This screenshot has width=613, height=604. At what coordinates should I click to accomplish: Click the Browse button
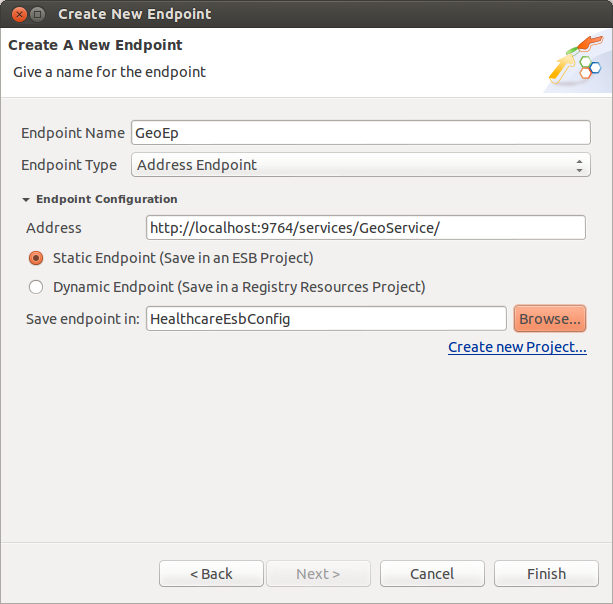coord(550,319)
